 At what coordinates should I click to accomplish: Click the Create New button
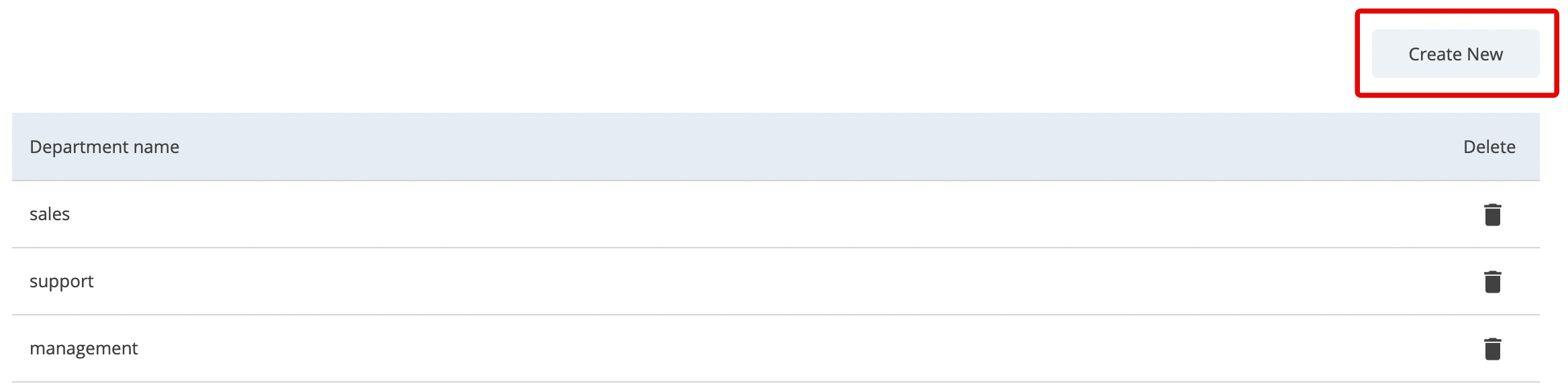(1455, 54)
